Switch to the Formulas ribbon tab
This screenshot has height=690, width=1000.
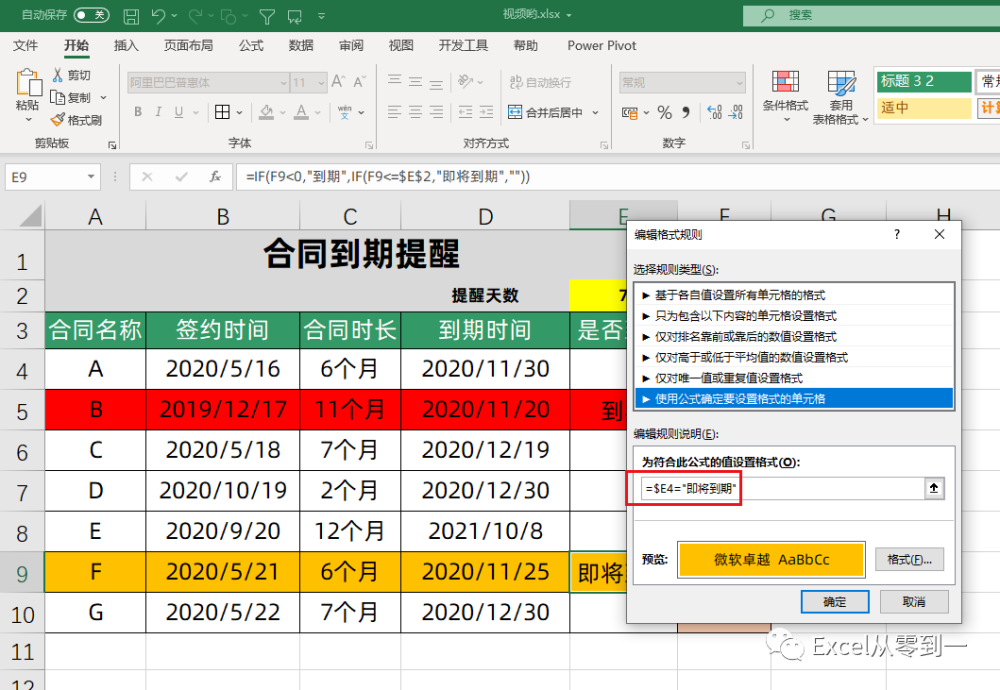click(251, 45)
